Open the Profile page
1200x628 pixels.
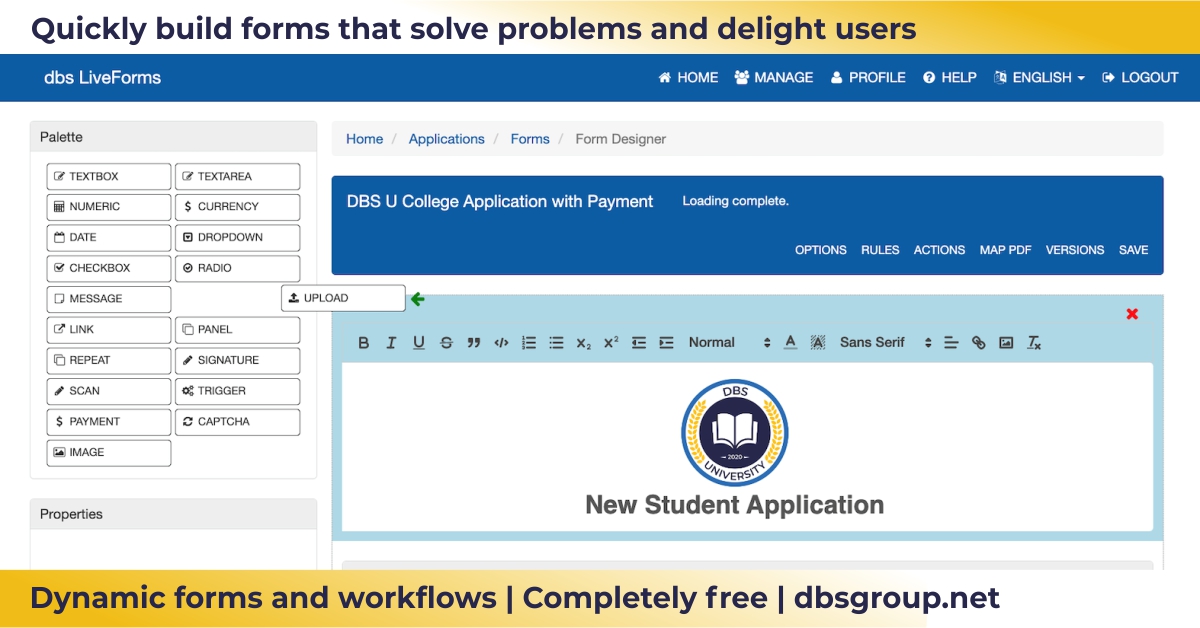point(868,77)
